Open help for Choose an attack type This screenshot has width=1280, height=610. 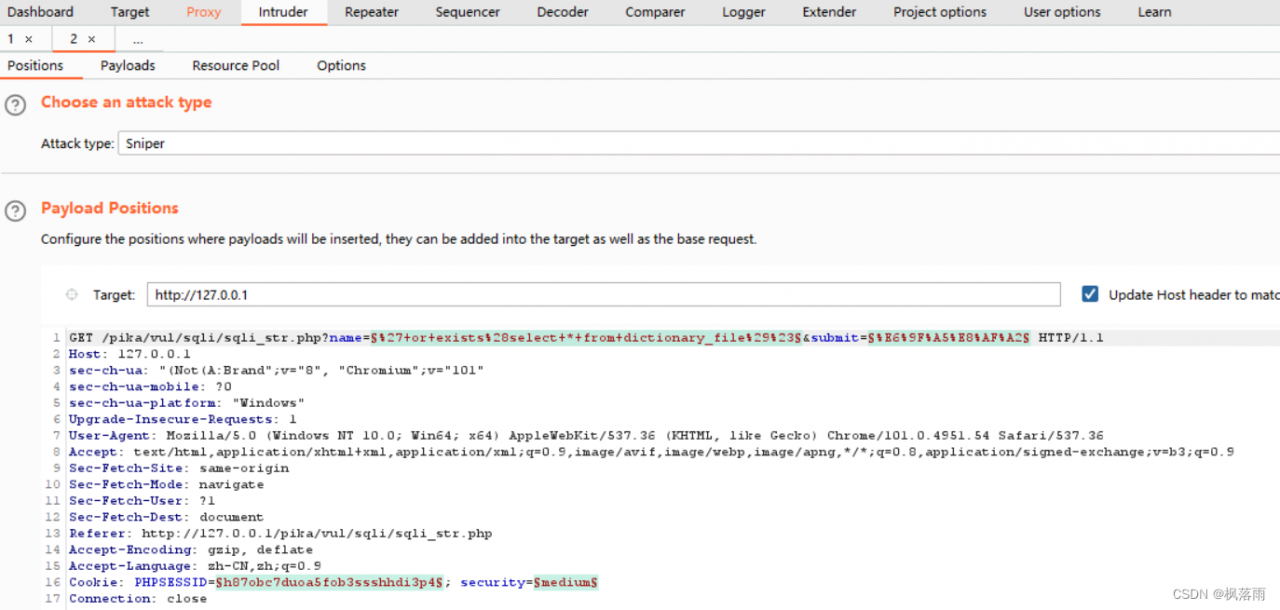pos(15,105)
